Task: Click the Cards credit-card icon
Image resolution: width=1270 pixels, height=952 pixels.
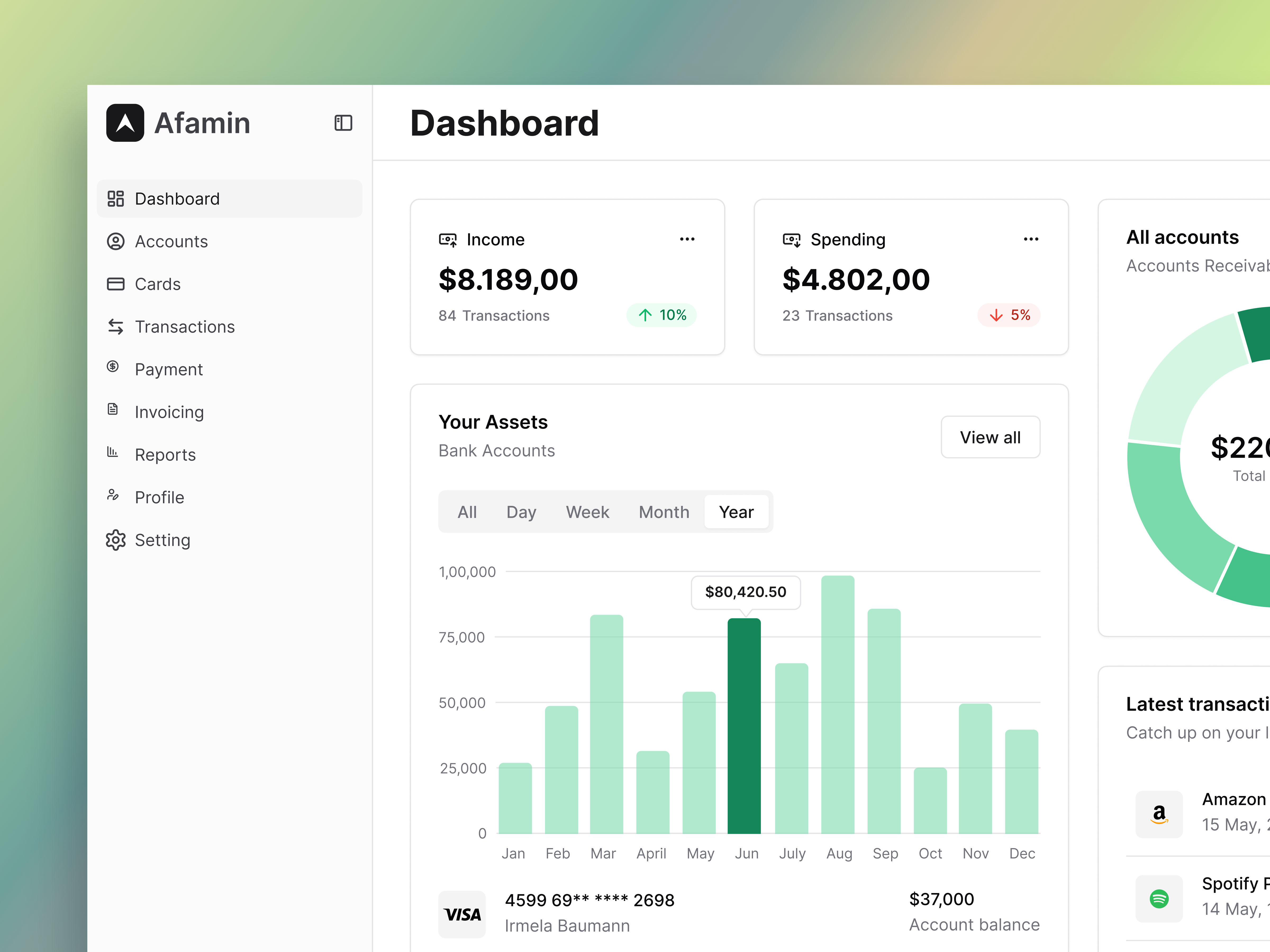Action: [115, 284]
